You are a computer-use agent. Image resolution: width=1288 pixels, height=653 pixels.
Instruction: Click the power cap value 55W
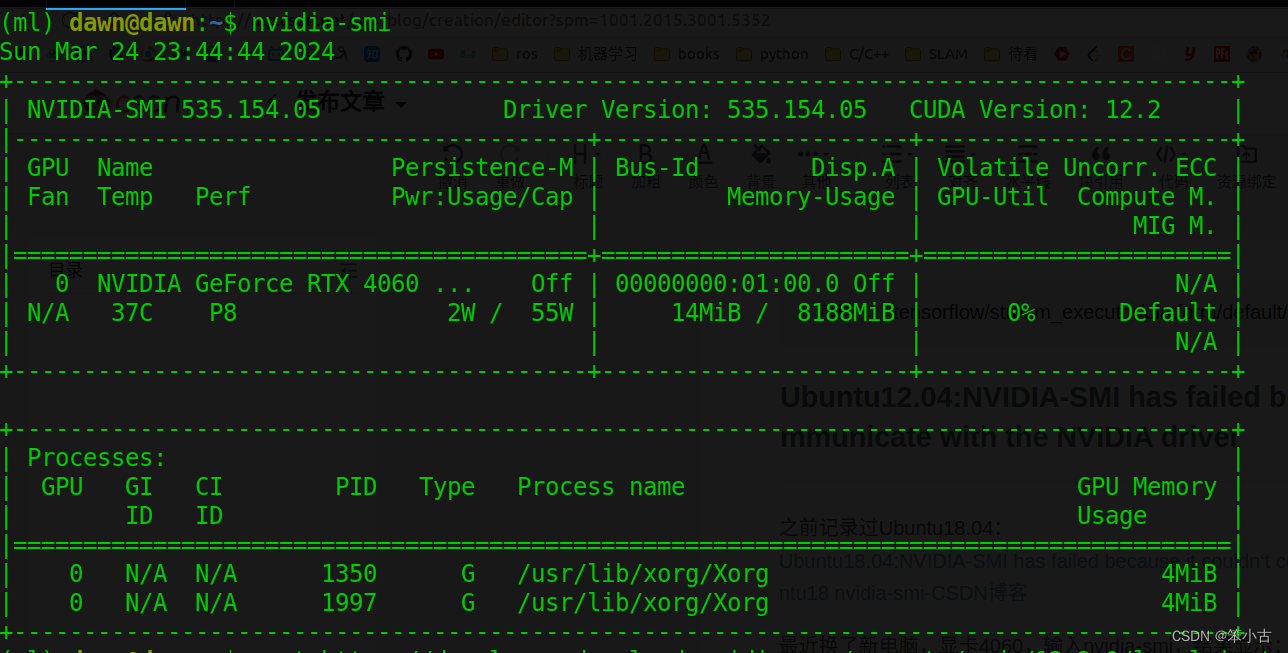pyautogui.click(x=552, y=313)
